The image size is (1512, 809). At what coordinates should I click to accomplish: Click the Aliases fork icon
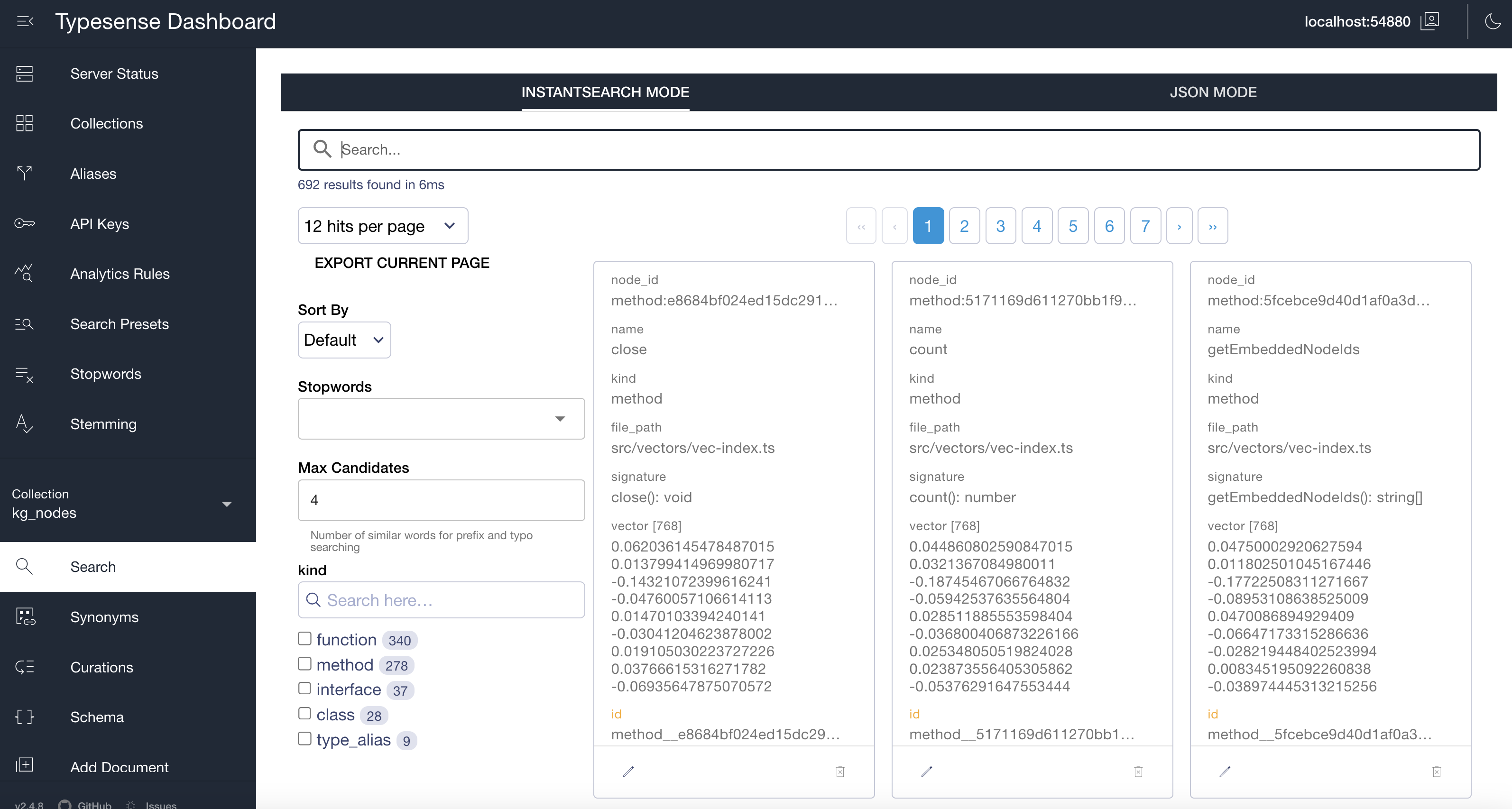click(x=24, y=173)
